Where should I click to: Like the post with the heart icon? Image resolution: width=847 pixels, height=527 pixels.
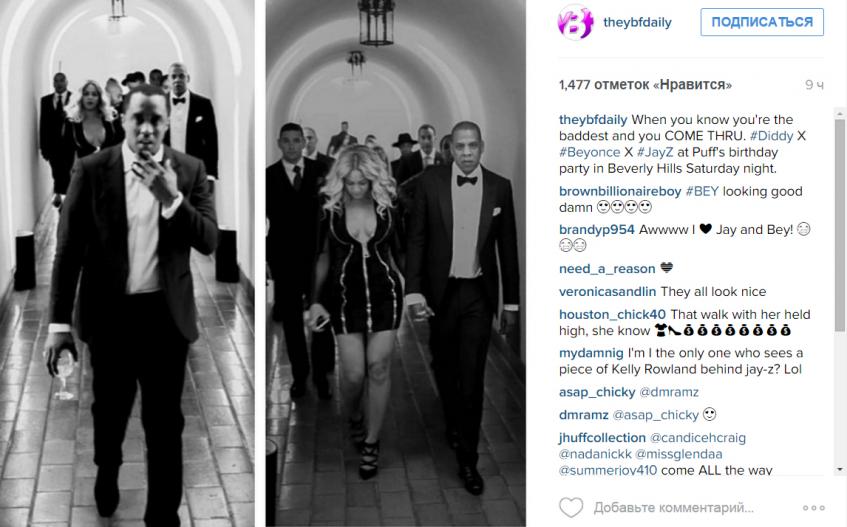[571, 508]
